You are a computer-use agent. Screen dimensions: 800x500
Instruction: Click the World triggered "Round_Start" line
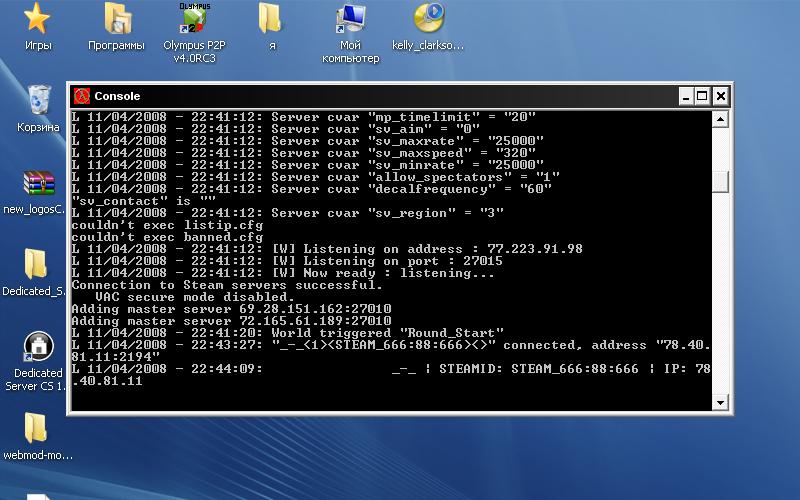(288, 333)
